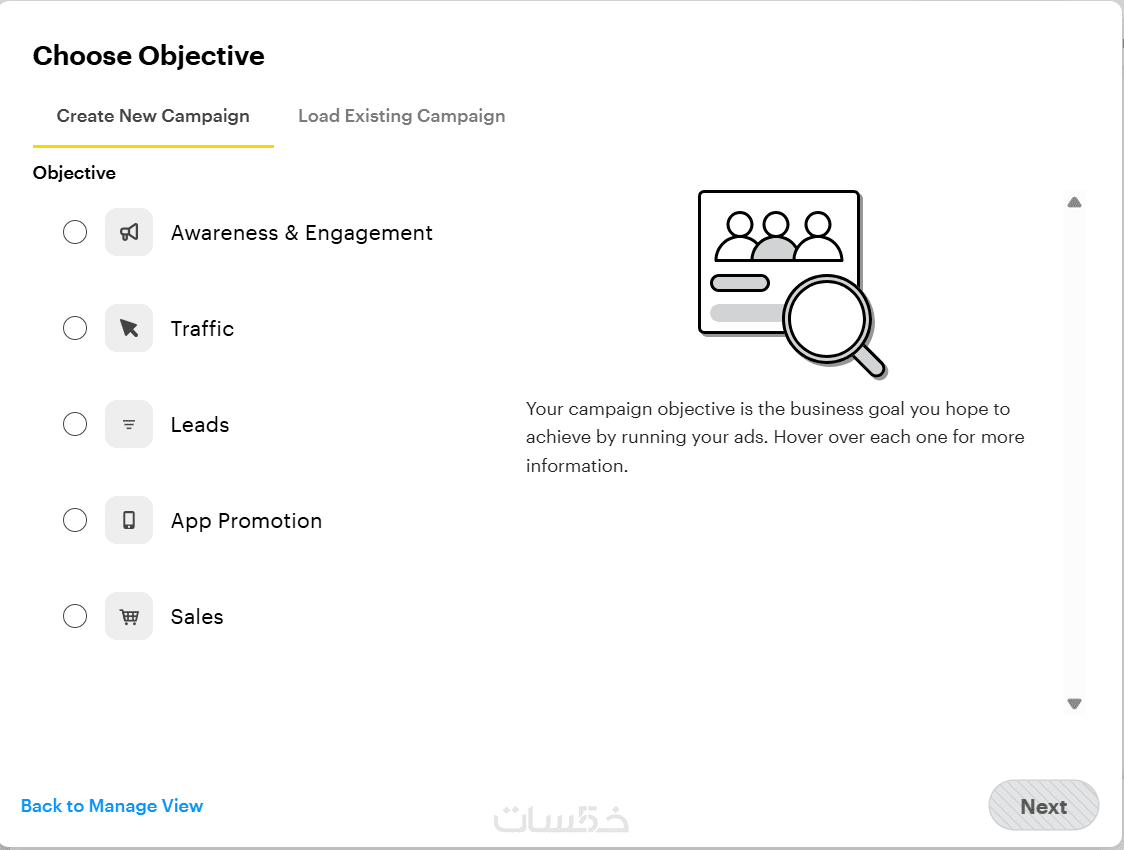Click the Sales objective label
This screenshot has width=1124, height=850.
(x=197, y=617)
